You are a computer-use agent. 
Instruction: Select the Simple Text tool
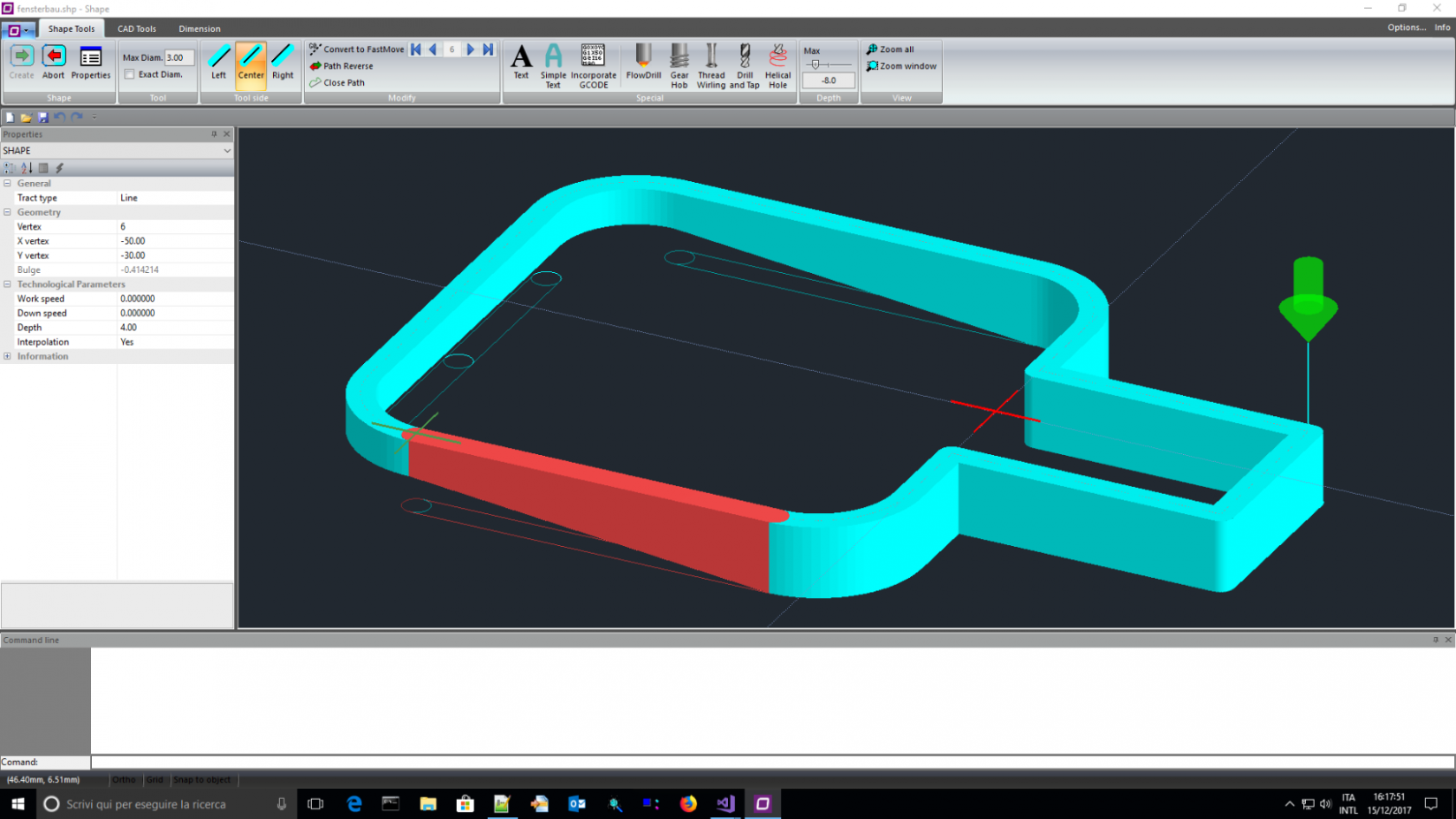[x=553, y=66]
